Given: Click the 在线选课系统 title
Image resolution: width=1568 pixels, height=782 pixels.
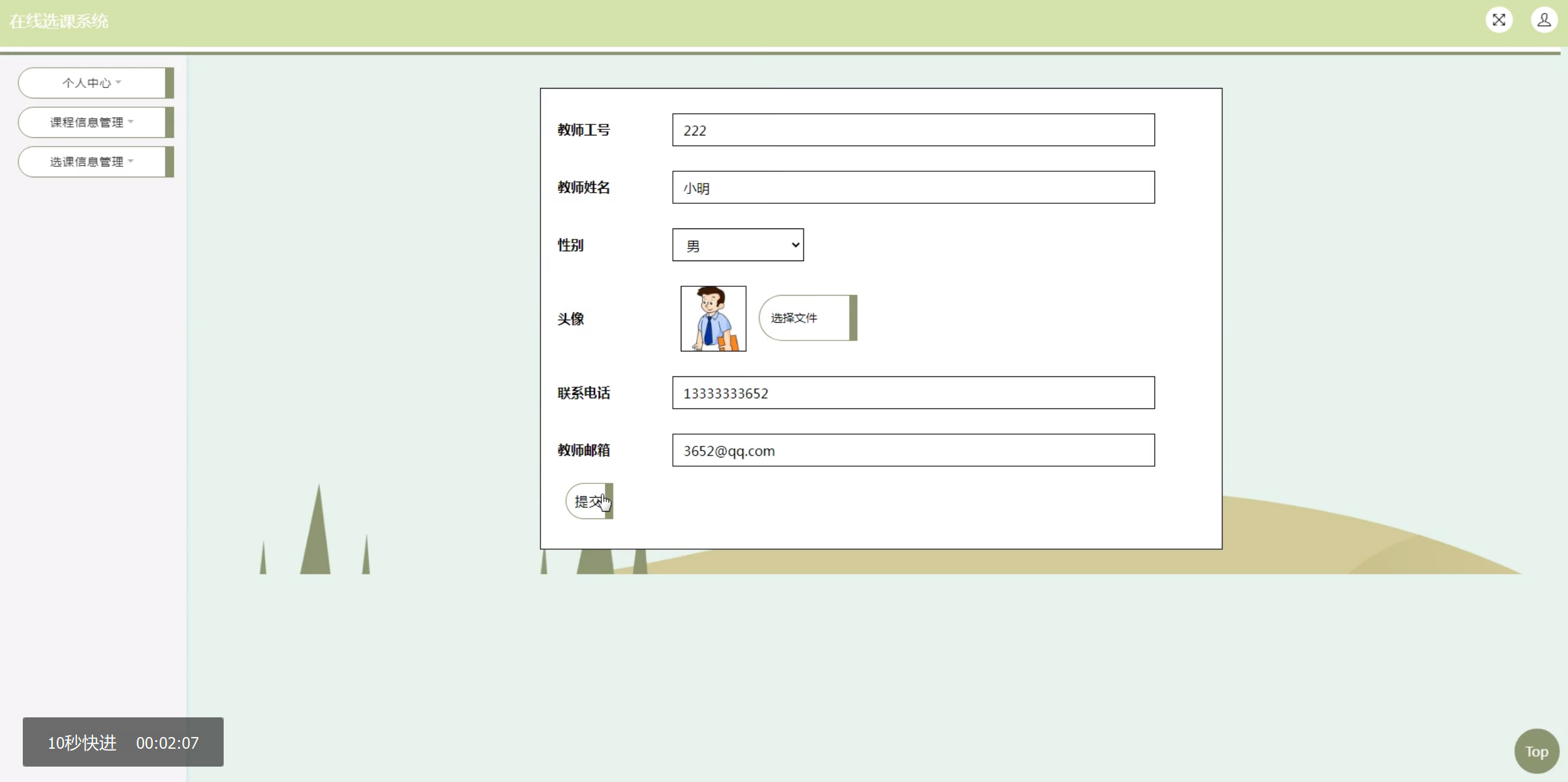Looking at the screenshot, I should coord(59,22).
